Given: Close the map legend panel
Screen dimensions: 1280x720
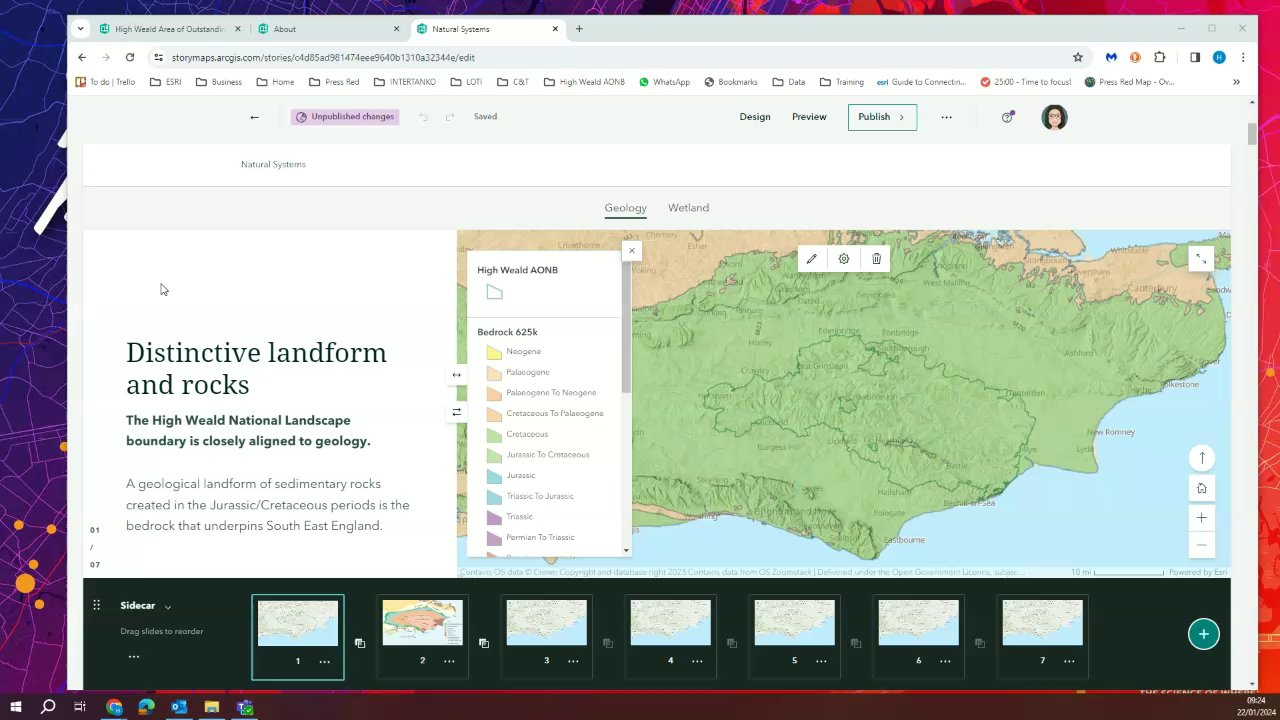Looking at the screenshot, I should coord(631,251).
